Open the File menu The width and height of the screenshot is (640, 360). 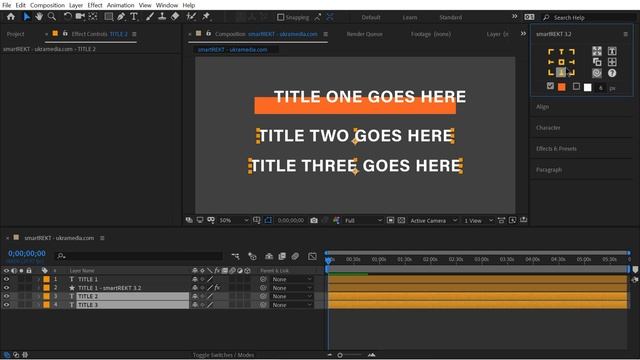click(7, 5)
